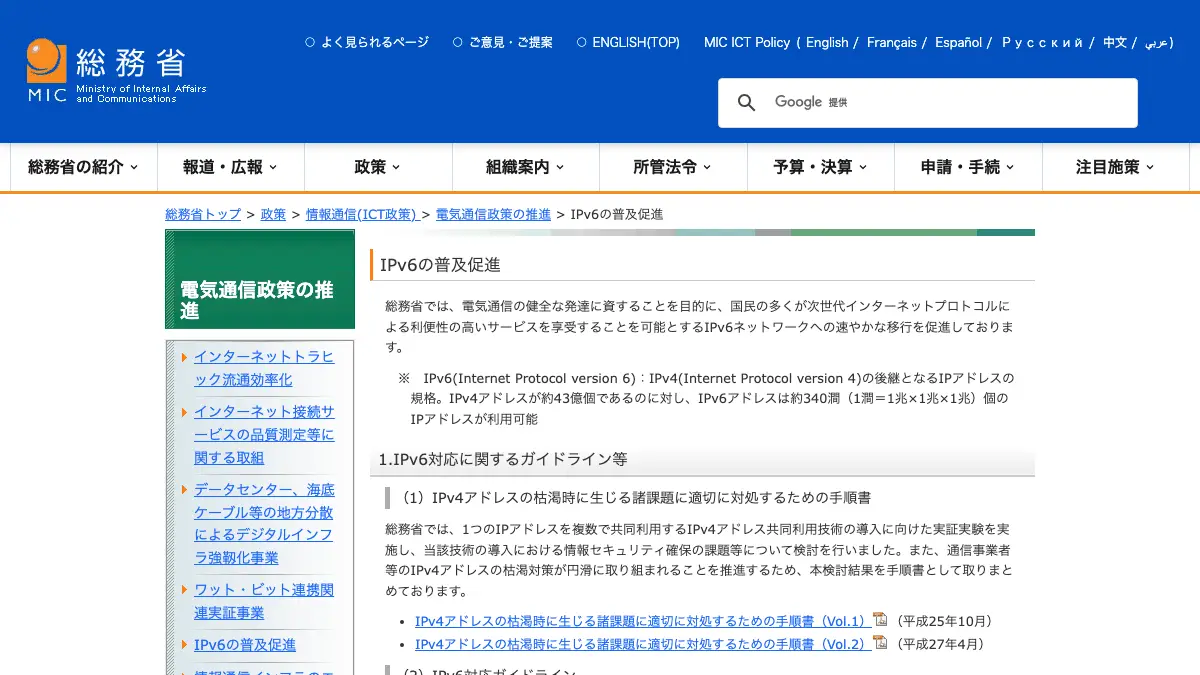This screenshot has height=675, width=1200.
Task: Click IPv6の普及促進 page heading
Action: pos(440,265)
